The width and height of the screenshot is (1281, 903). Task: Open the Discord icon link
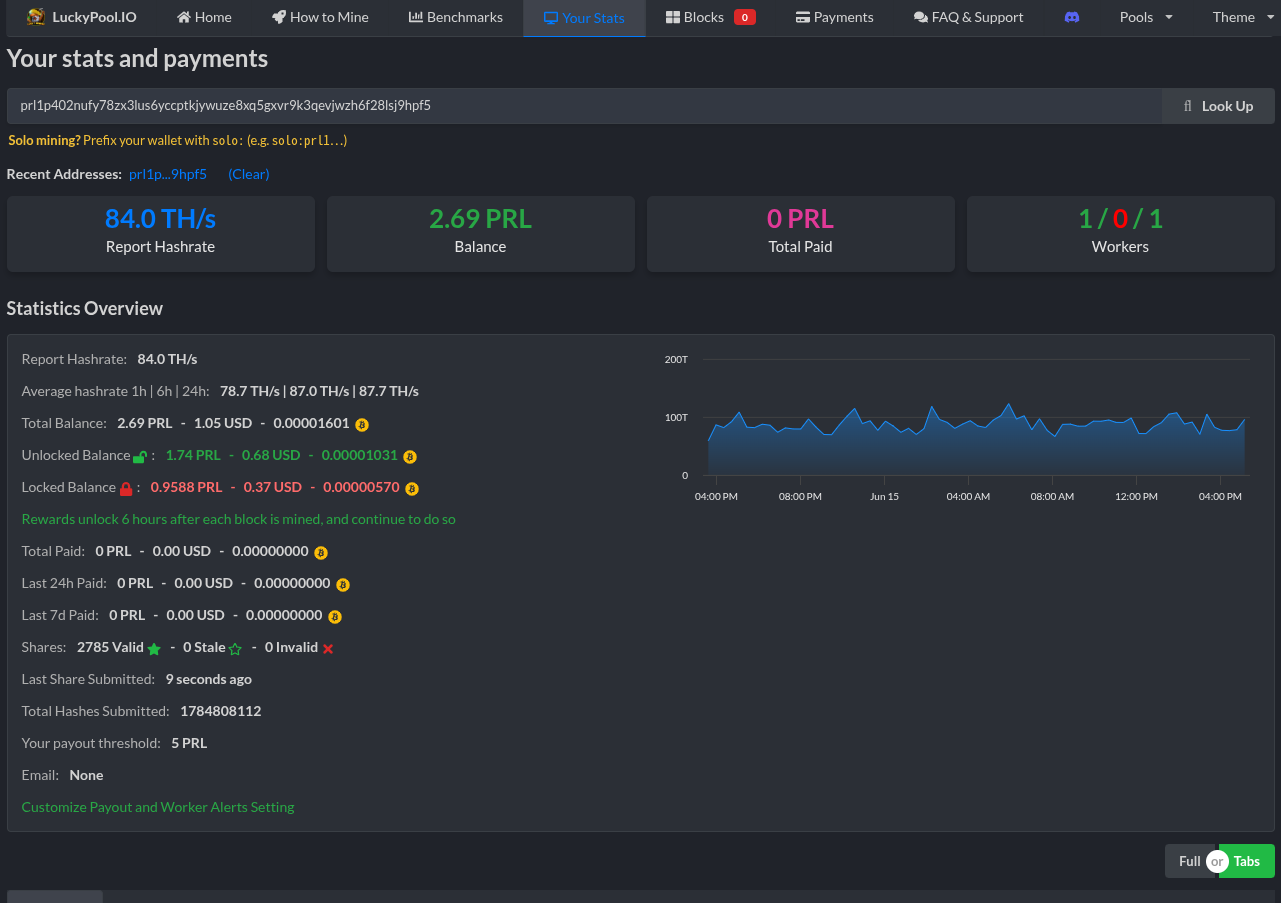[1072, 17]
